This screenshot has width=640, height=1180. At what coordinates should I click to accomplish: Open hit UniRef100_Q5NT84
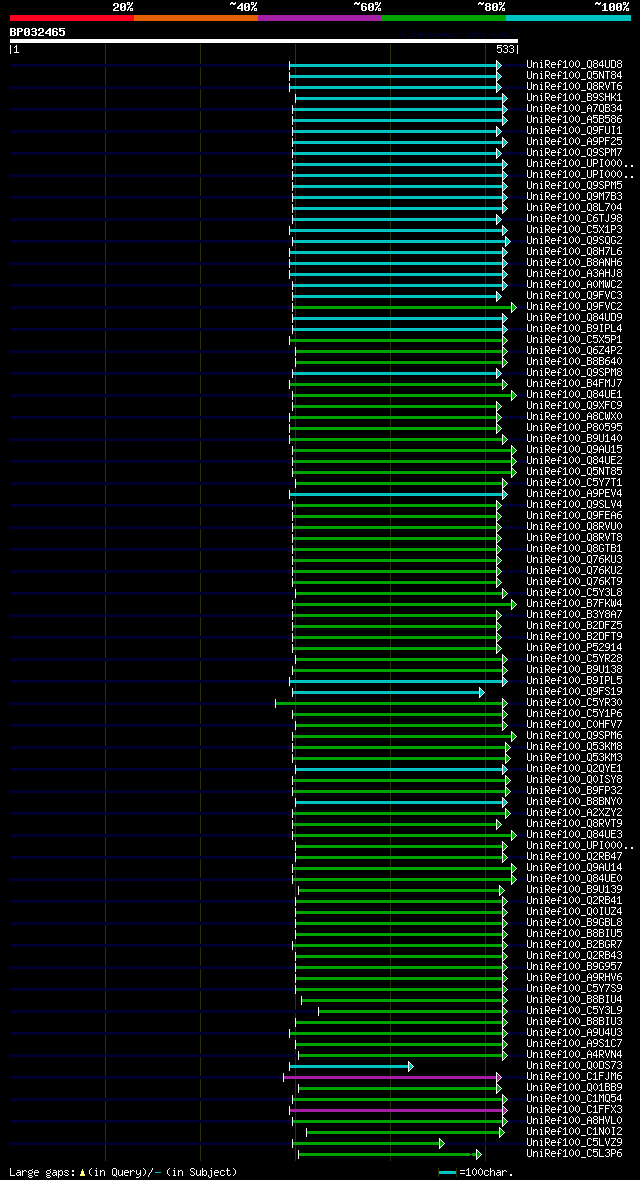574,76
